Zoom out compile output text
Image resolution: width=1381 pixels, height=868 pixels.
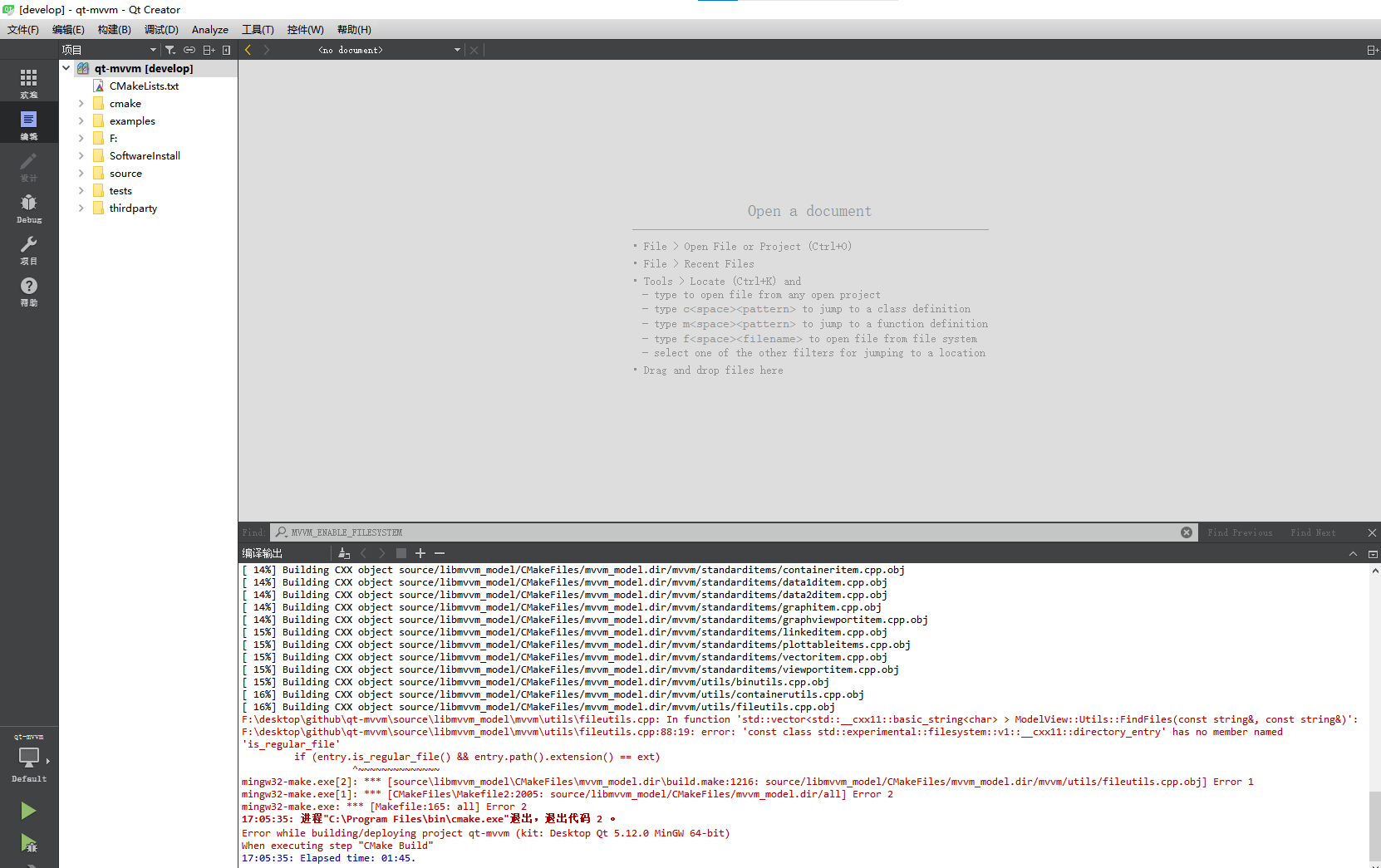(x=440, y=553)
